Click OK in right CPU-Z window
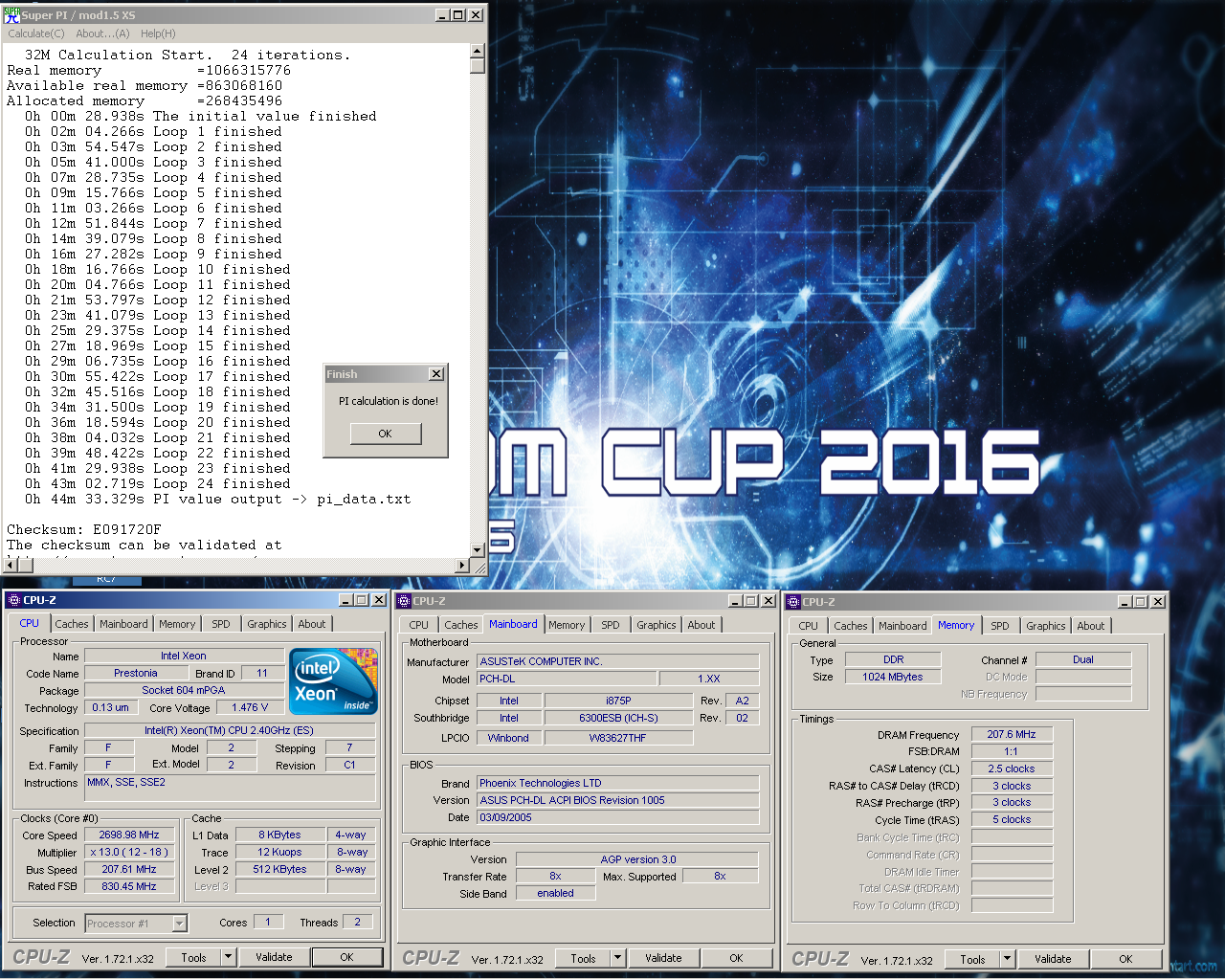1225x980 pixels. [1126, 959]
